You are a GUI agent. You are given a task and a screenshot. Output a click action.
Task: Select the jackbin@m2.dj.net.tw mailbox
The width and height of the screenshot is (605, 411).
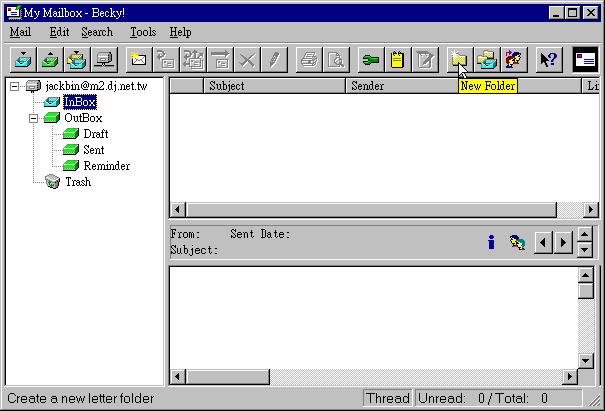click(x=96, y=86)
